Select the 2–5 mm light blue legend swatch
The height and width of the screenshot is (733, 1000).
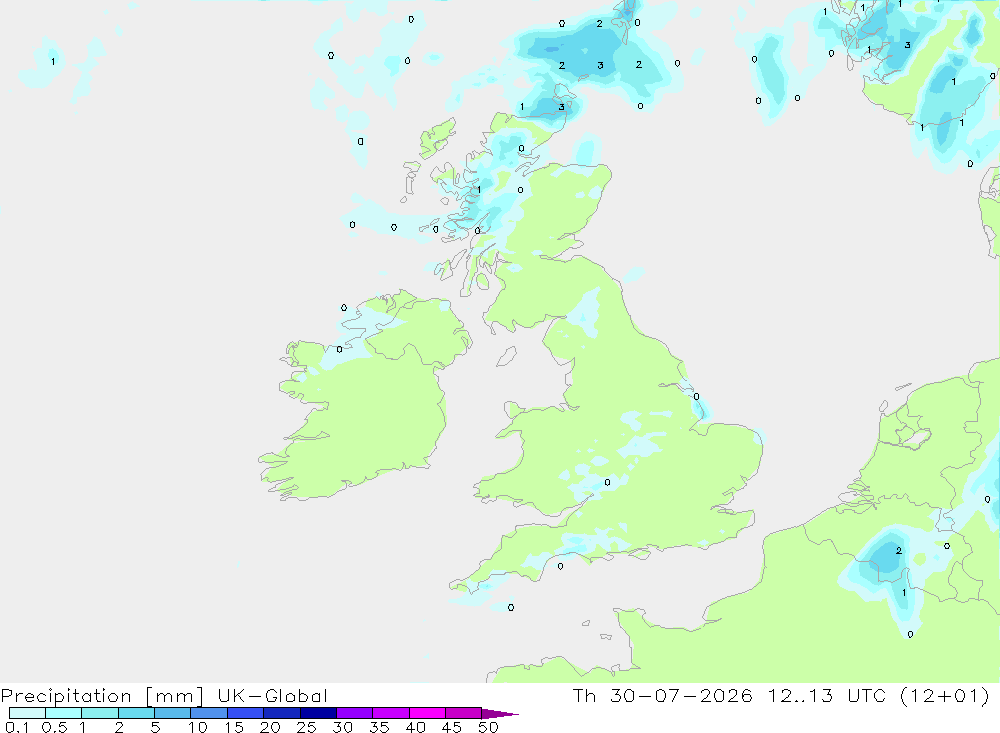click(136, 713)
